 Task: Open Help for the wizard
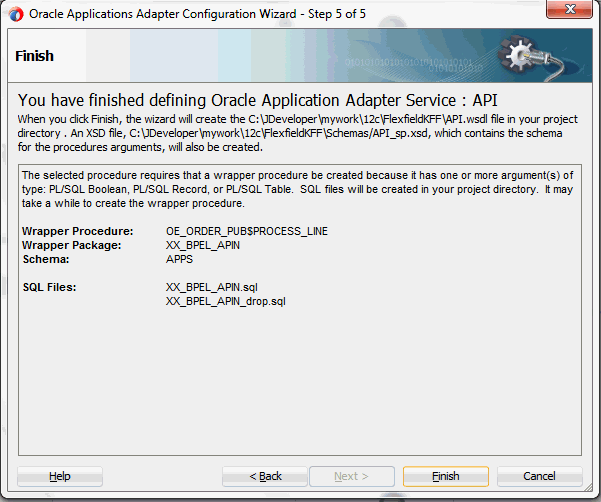tap(60, 476)
